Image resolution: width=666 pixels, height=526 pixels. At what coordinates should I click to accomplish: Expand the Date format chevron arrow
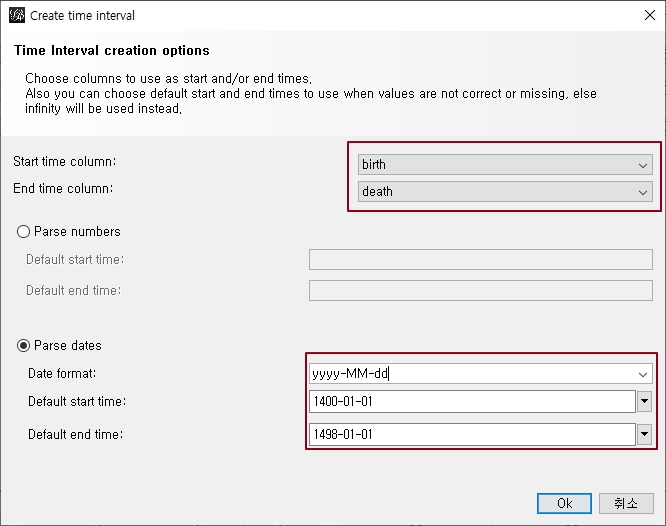coord(642,374)
